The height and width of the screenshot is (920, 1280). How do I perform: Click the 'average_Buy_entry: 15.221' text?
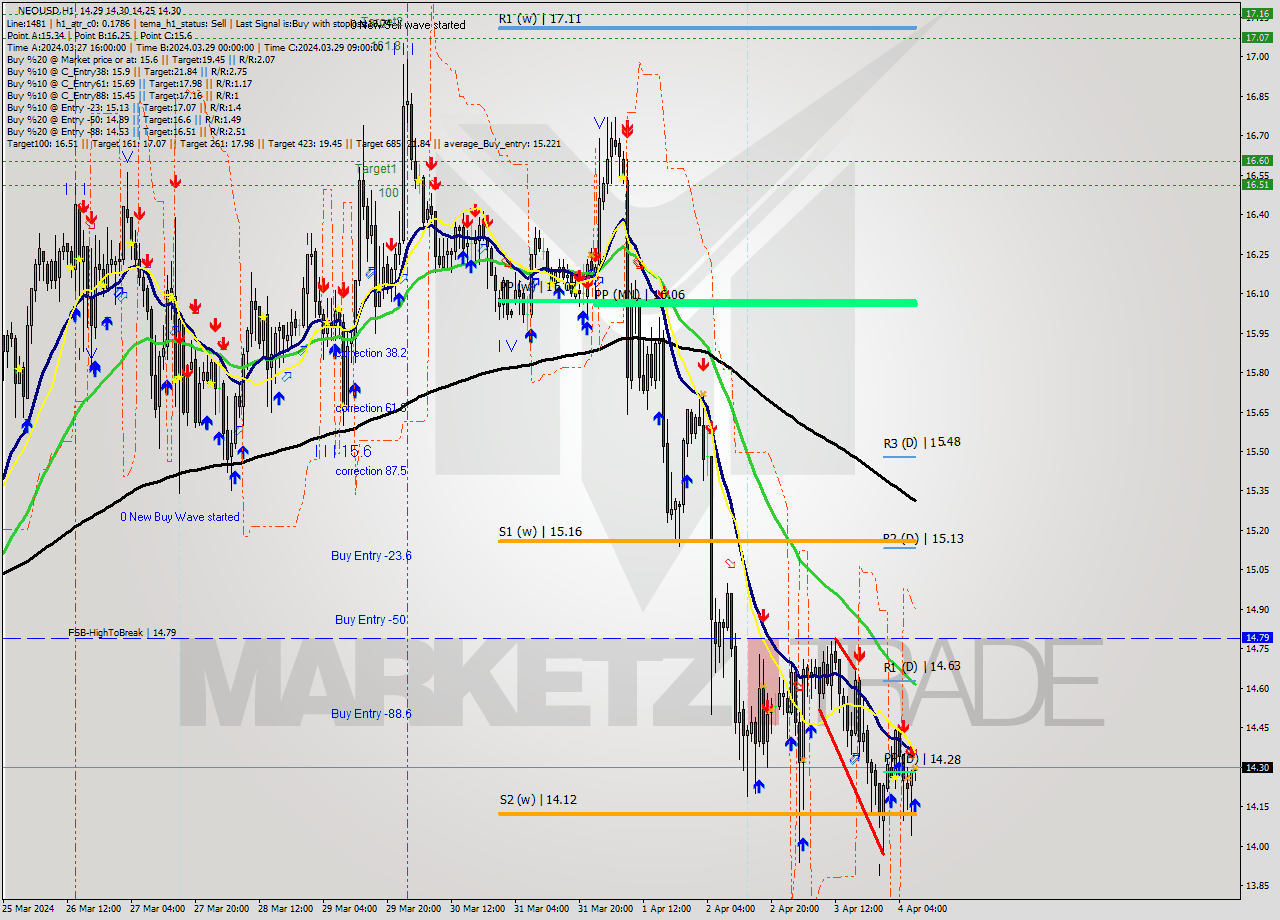click(504, 143)
